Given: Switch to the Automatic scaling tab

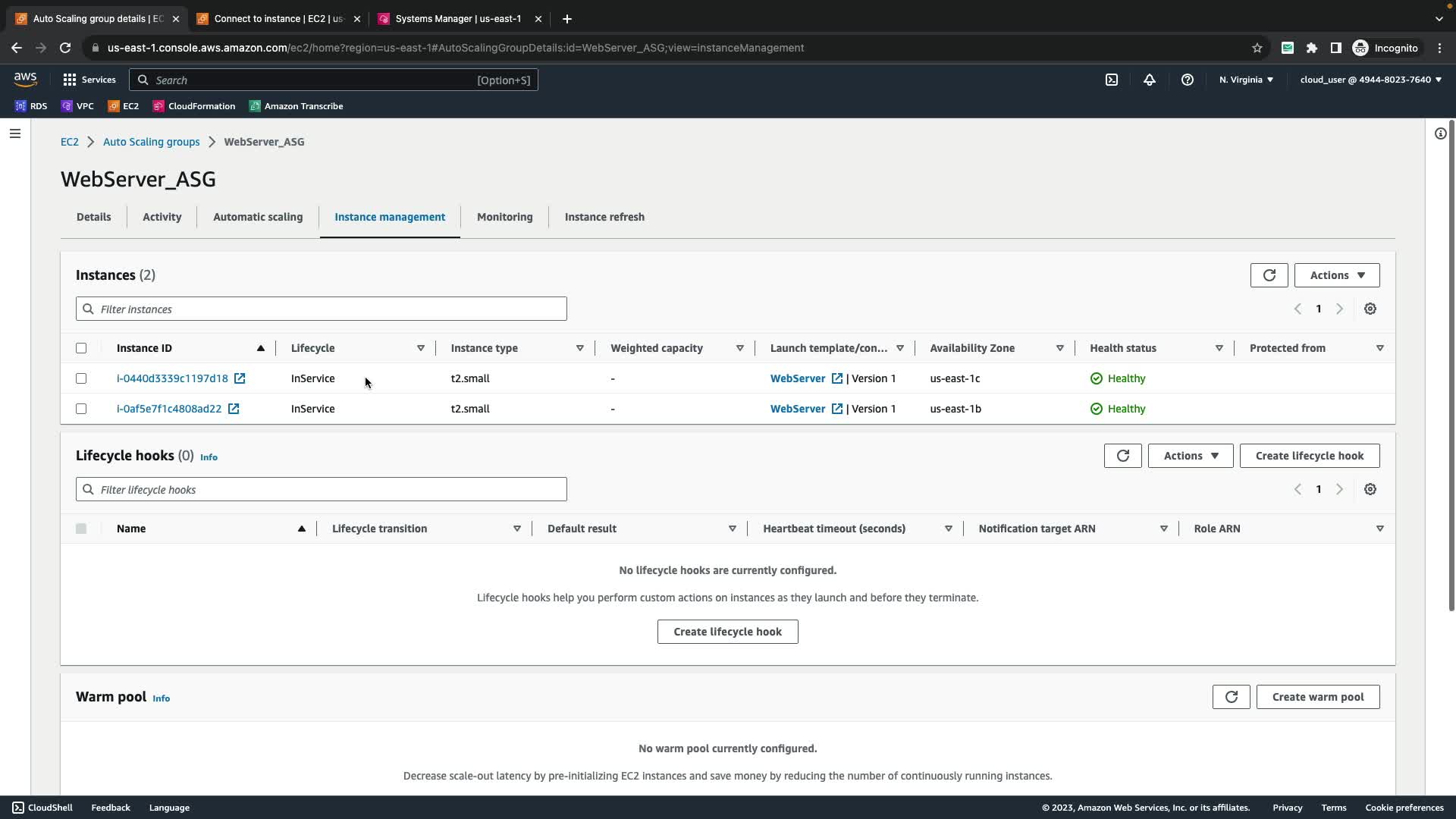Looking at the screenshot, I should point(258,217).
